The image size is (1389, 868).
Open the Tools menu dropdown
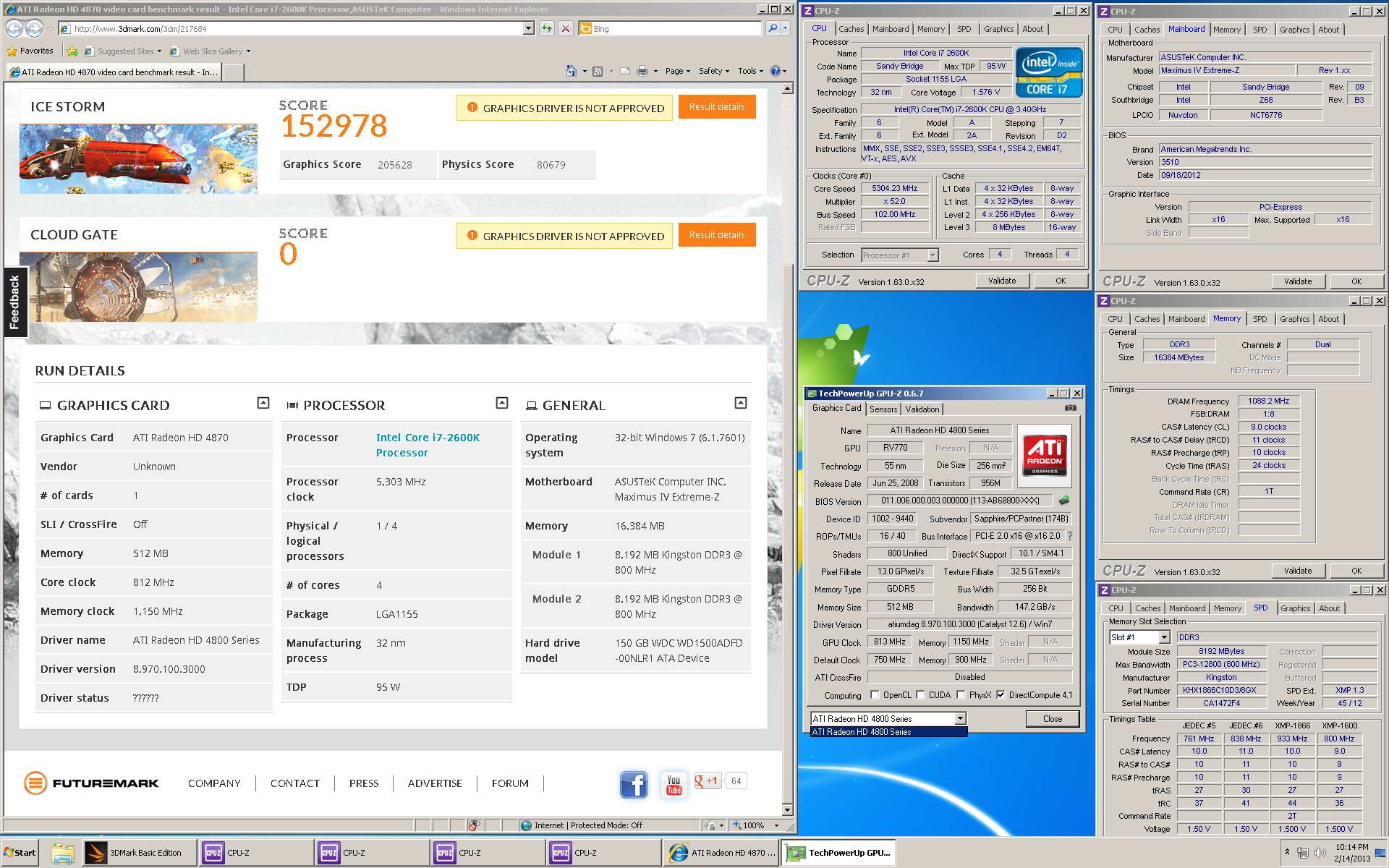(751, 71)
